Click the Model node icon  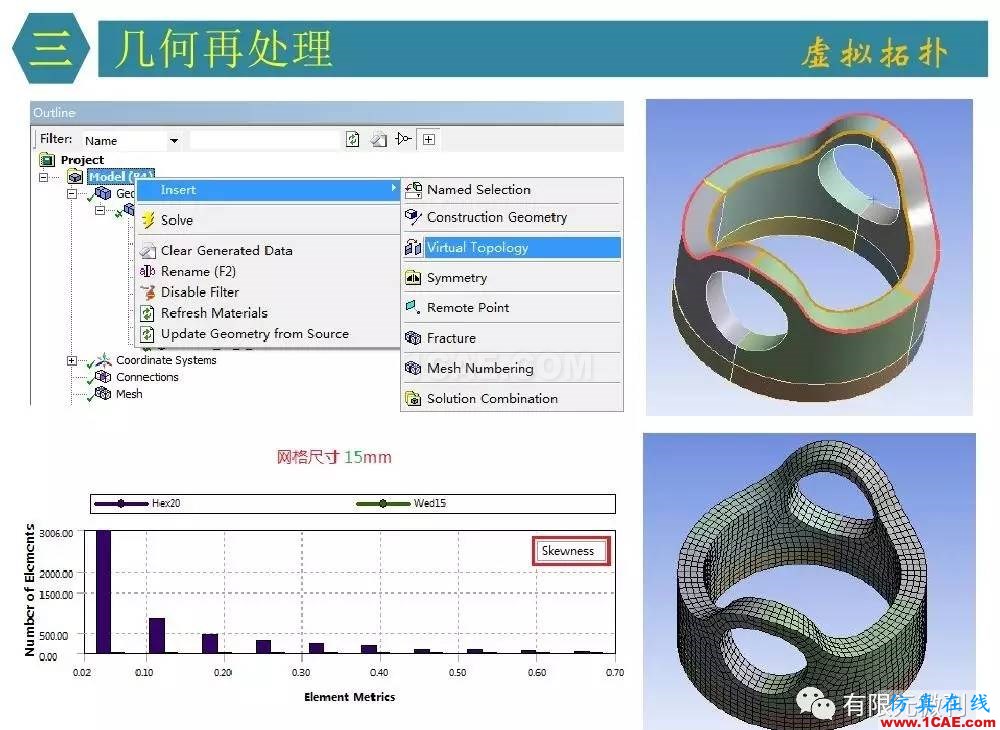tap(75, 177)
